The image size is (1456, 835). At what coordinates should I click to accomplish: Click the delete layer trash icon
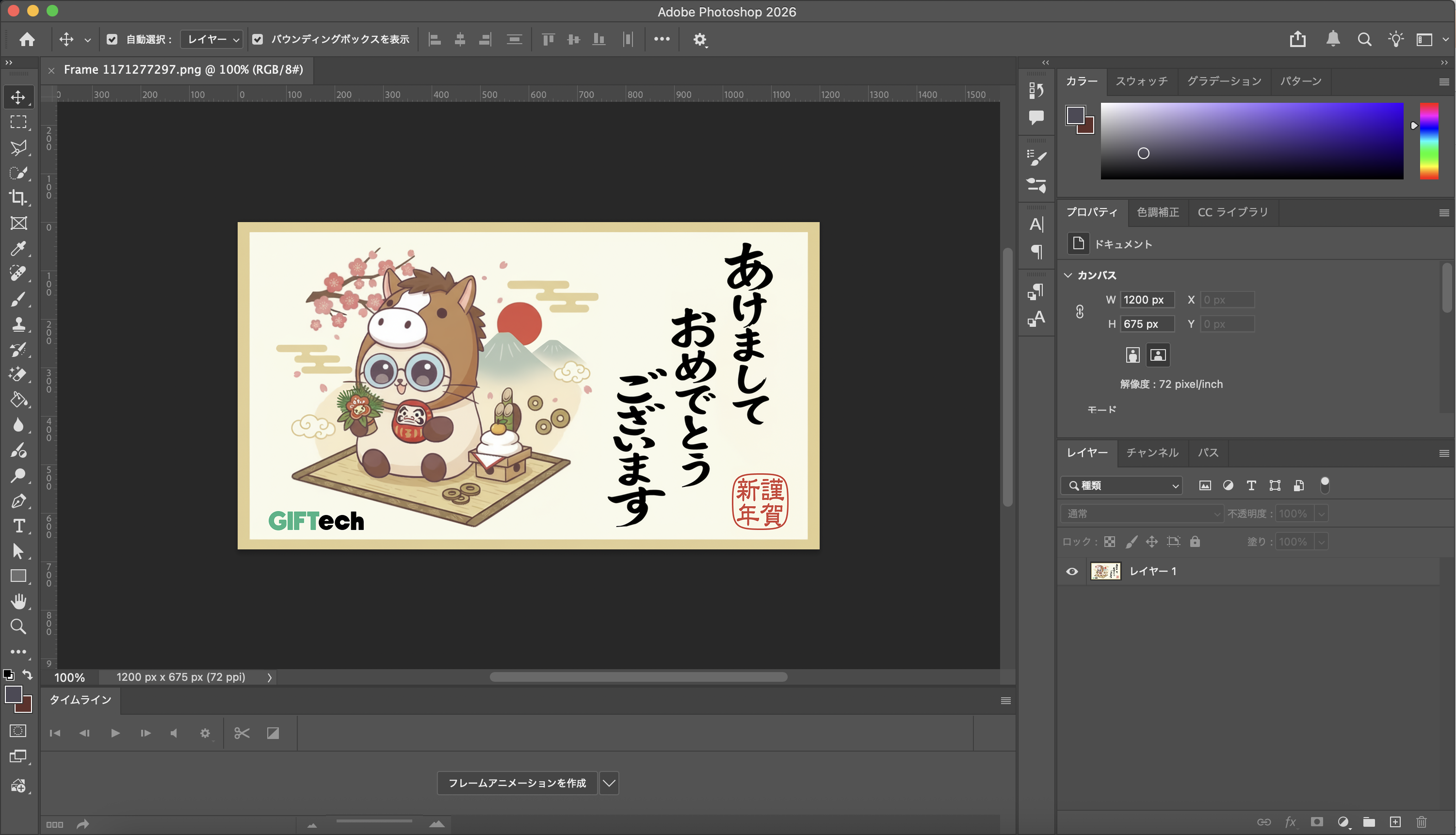[1421, 822]
